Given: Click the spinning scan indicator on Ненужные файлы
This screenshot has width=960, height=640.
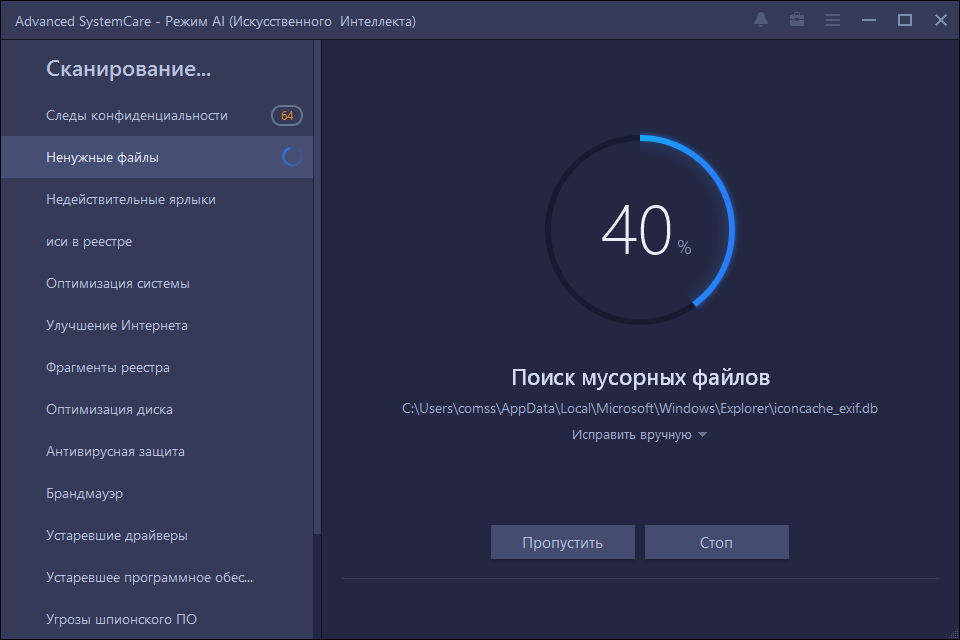Looking at the screenshot, I should pos(290,157).
